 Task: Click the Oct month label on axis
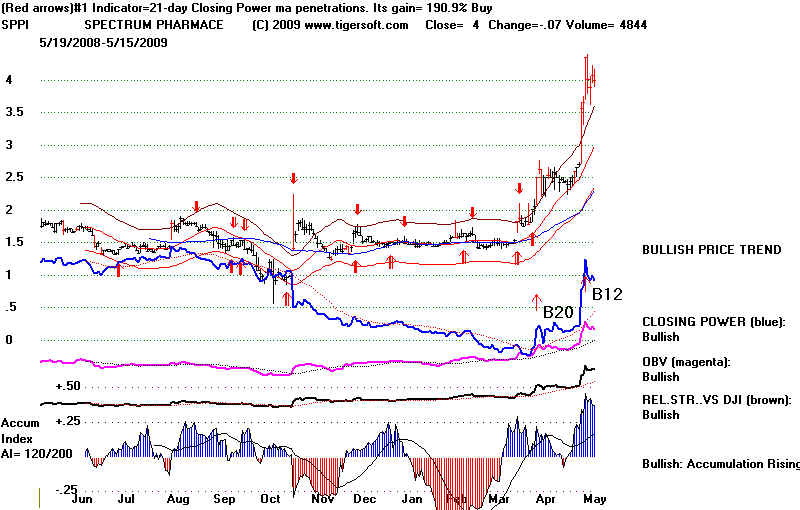[x=270, y=498]
